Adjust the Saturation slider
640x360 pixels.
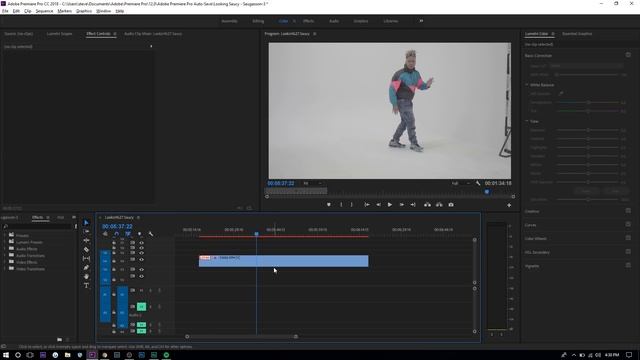point(588,200)
